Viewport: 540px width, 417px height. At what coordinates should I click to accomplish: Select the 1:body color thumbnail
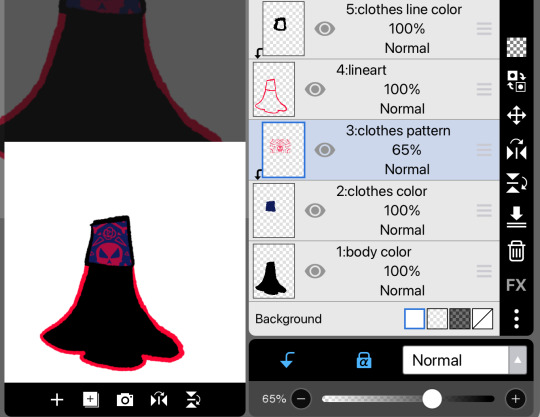tap(274, 271)
